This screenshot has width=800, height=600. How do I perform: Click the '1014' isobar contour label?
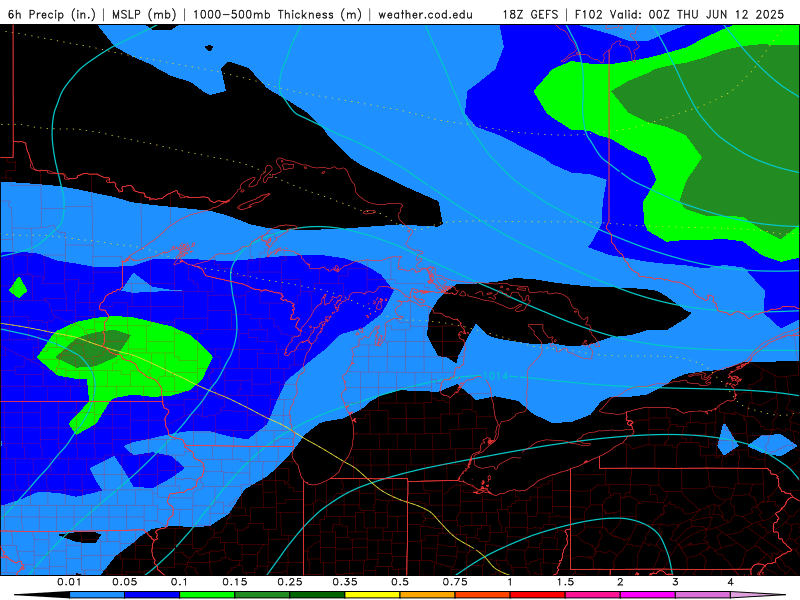click(x=495, y=376)
